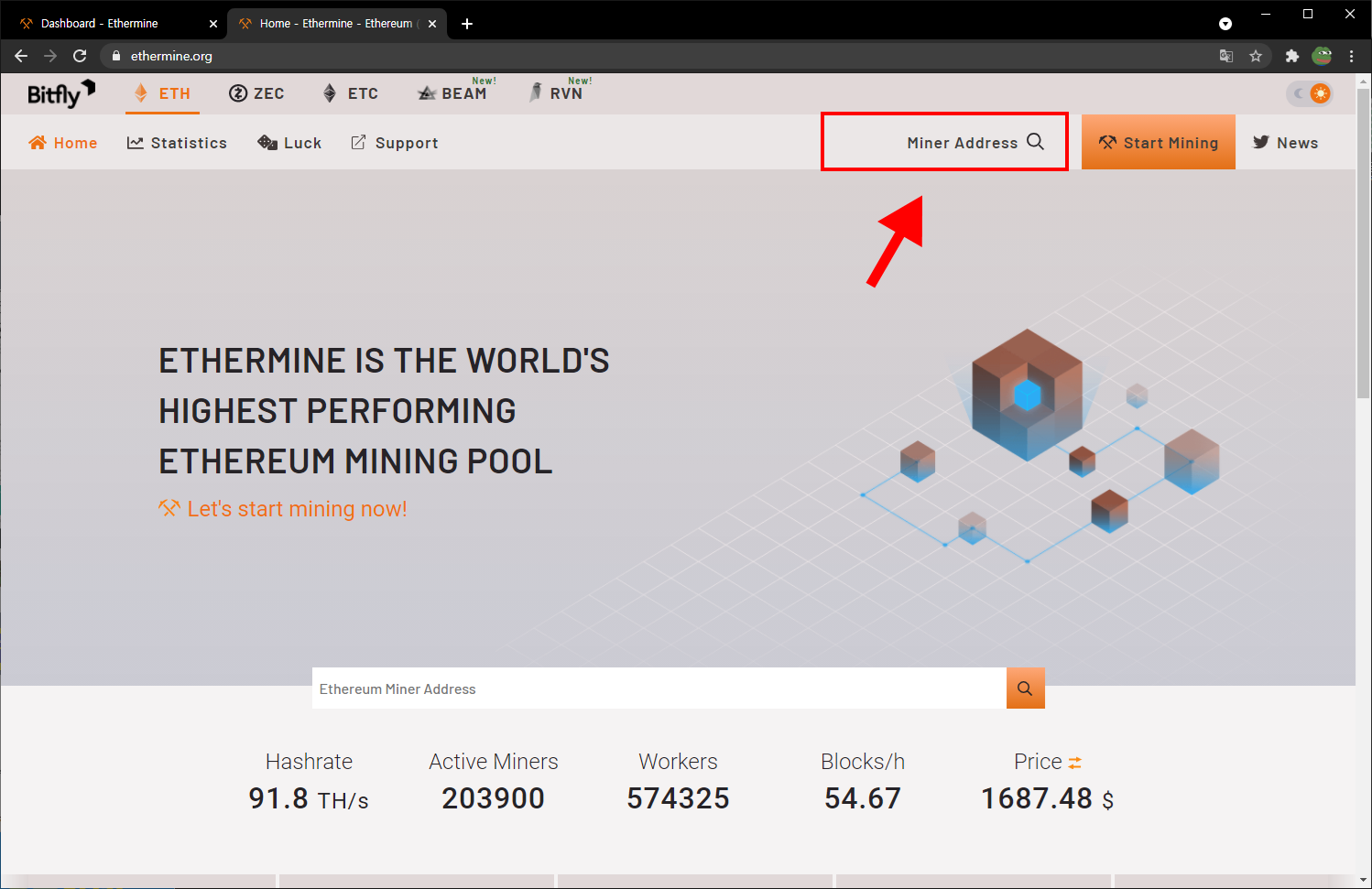Screen dimensions: 1372x889
Task: Open the RVN pool tab
Action: (x=559, y=92)
